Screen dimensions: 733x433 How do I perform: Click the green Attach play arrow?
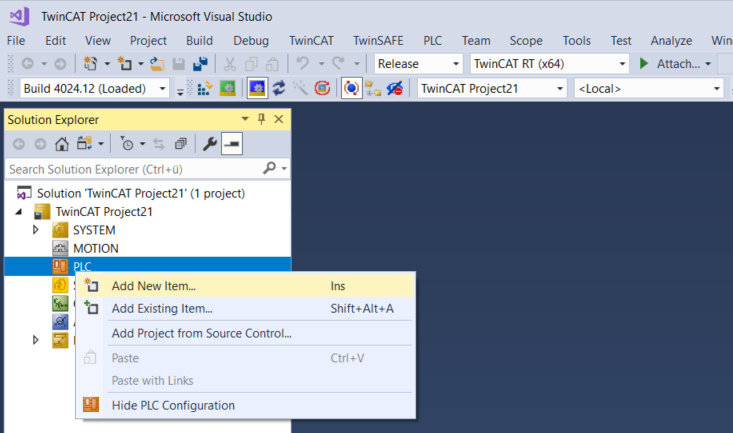[644, 64]
